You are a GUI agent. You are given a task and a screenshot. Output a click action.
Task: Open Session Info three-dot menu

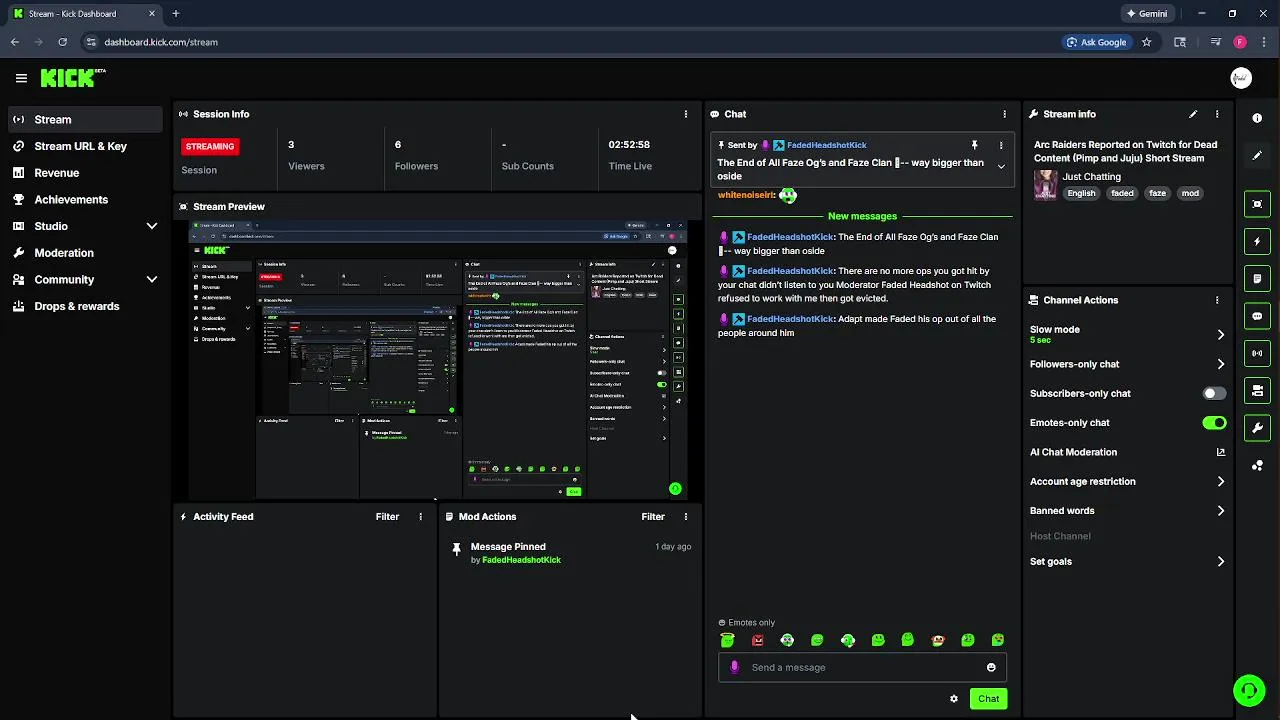tap(686, 114)
